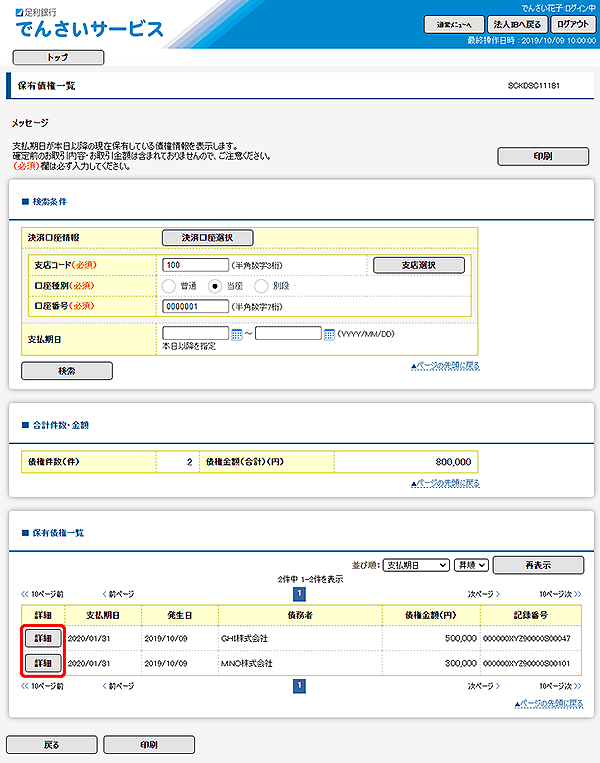Open the 支払期日 sort field dropdown
Viewport: 600px width, 763px height.
click(x=416, y=565)
